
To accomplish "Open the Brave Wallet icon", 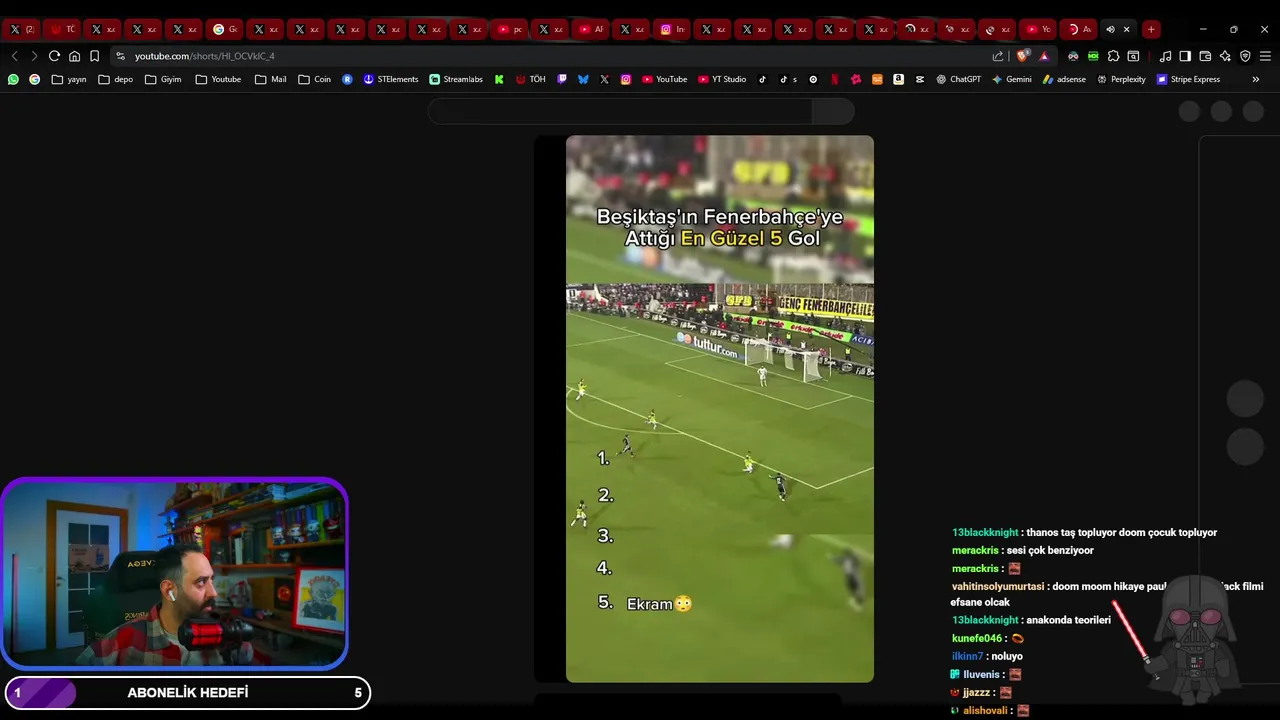I will tap(1205, 56).
